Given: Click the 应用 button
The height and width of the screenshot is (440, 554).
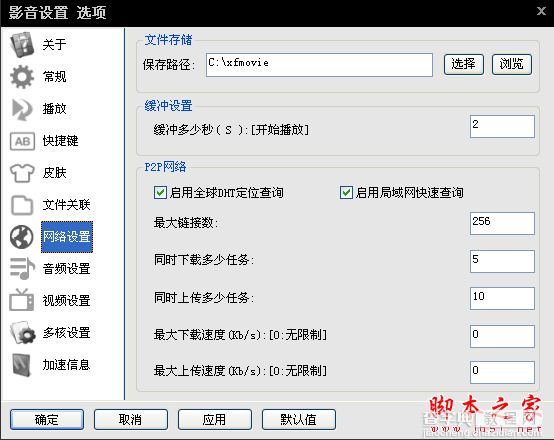Looking at the screenshot, I should pos(215,420).
